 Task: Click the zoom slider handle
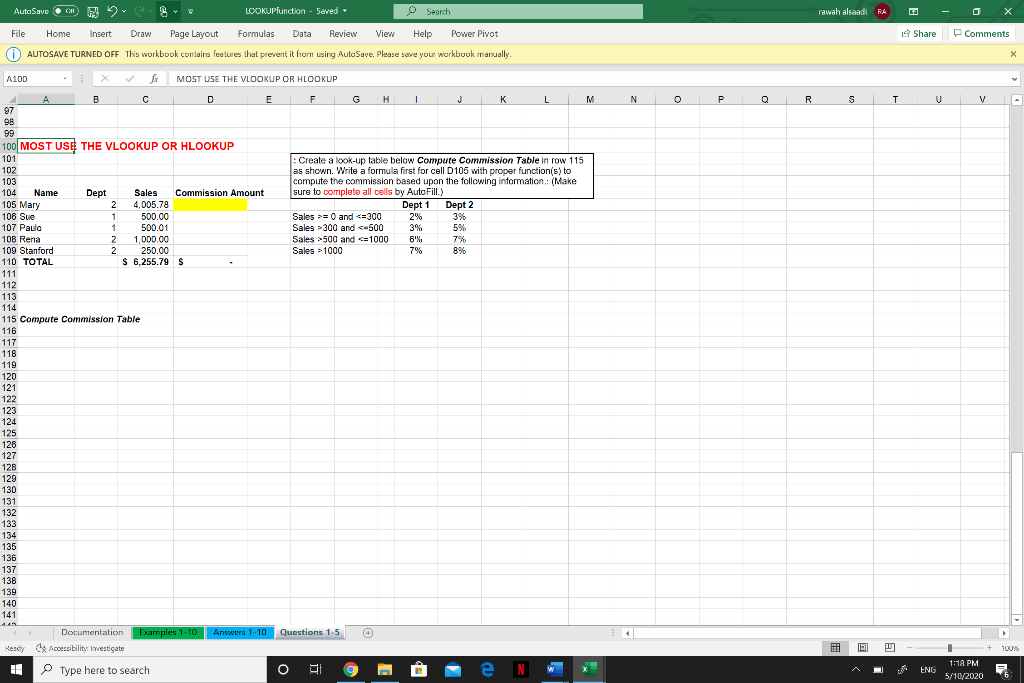tap(950, 648)
